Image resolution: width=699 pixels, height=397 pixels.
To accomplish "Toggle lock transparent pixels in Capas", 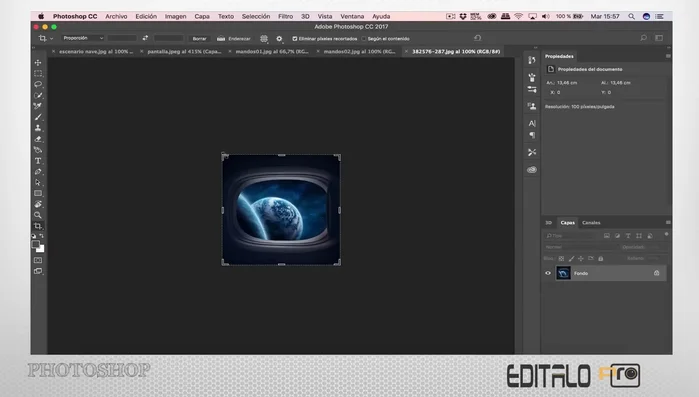I will 561,258.
